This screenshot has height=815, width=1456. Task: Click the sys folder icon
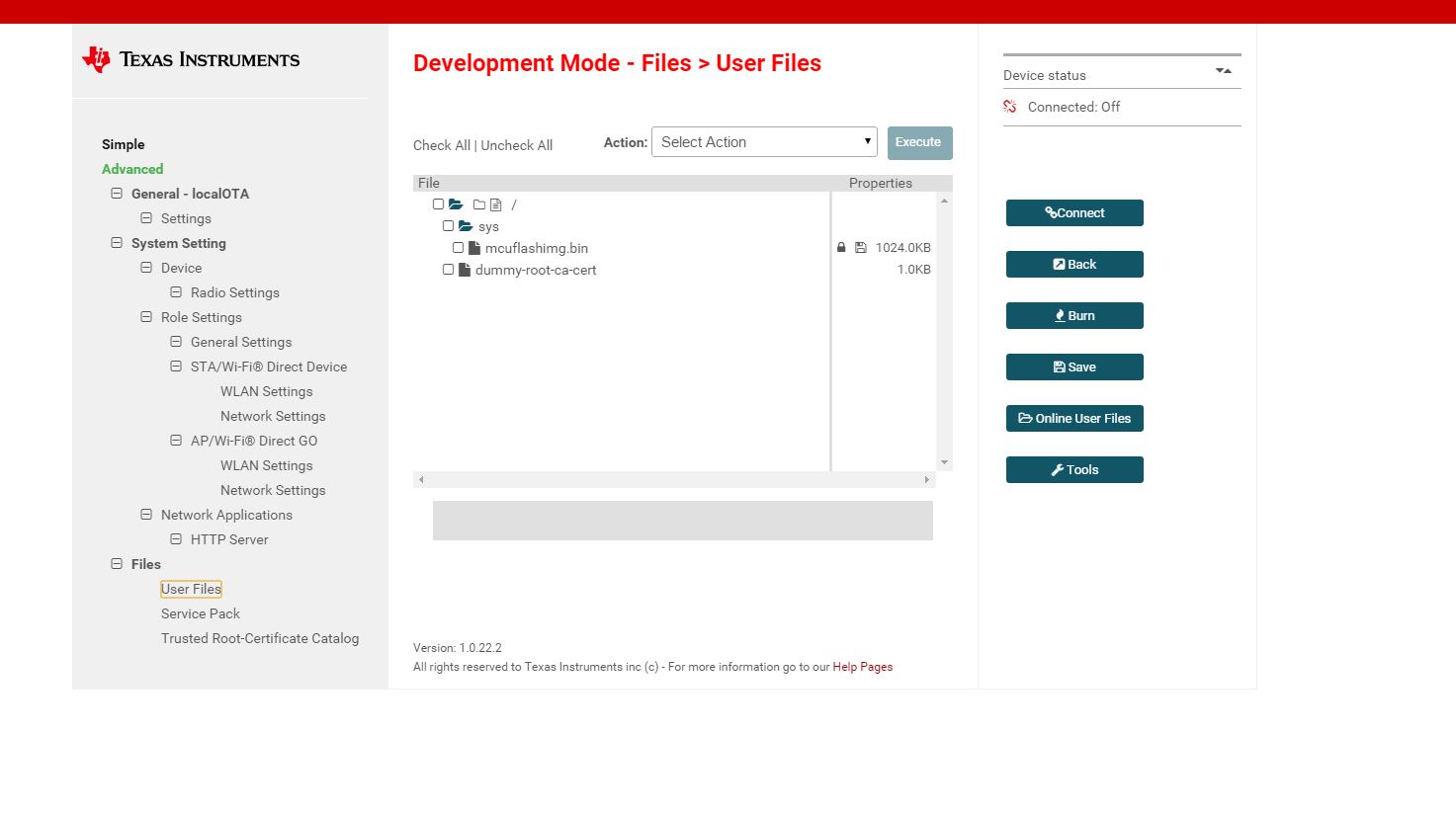coord(466,226)
